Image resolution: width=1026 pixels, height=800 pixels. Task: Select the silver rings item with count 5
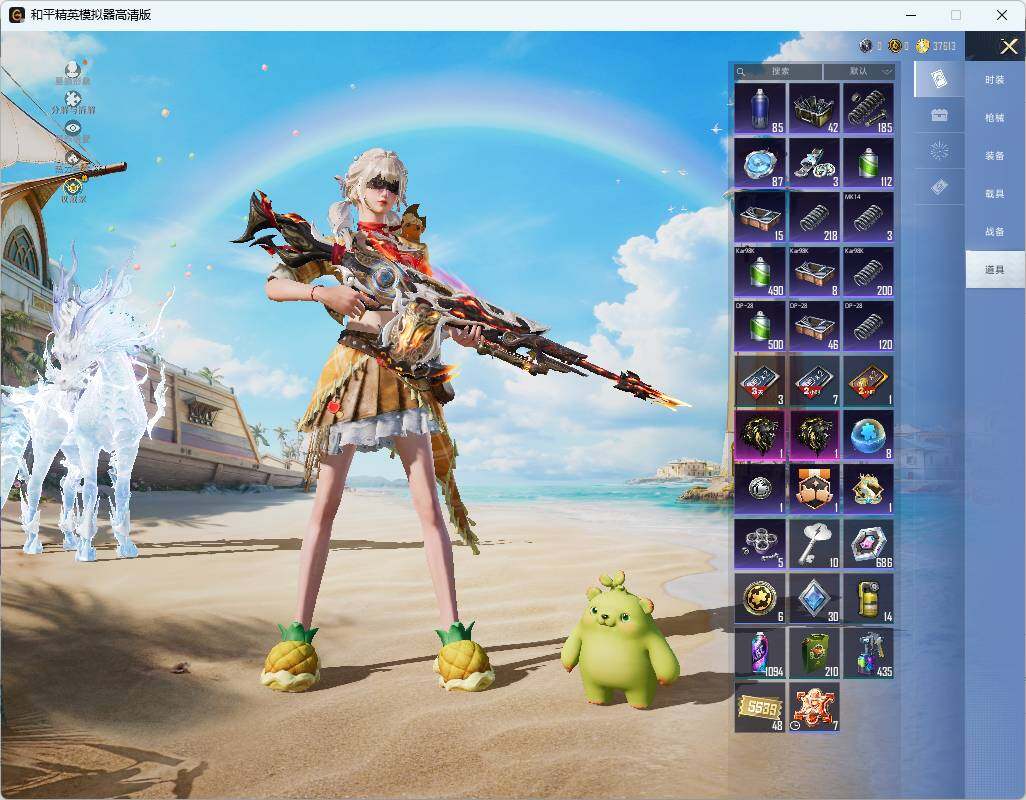(760, 544)
